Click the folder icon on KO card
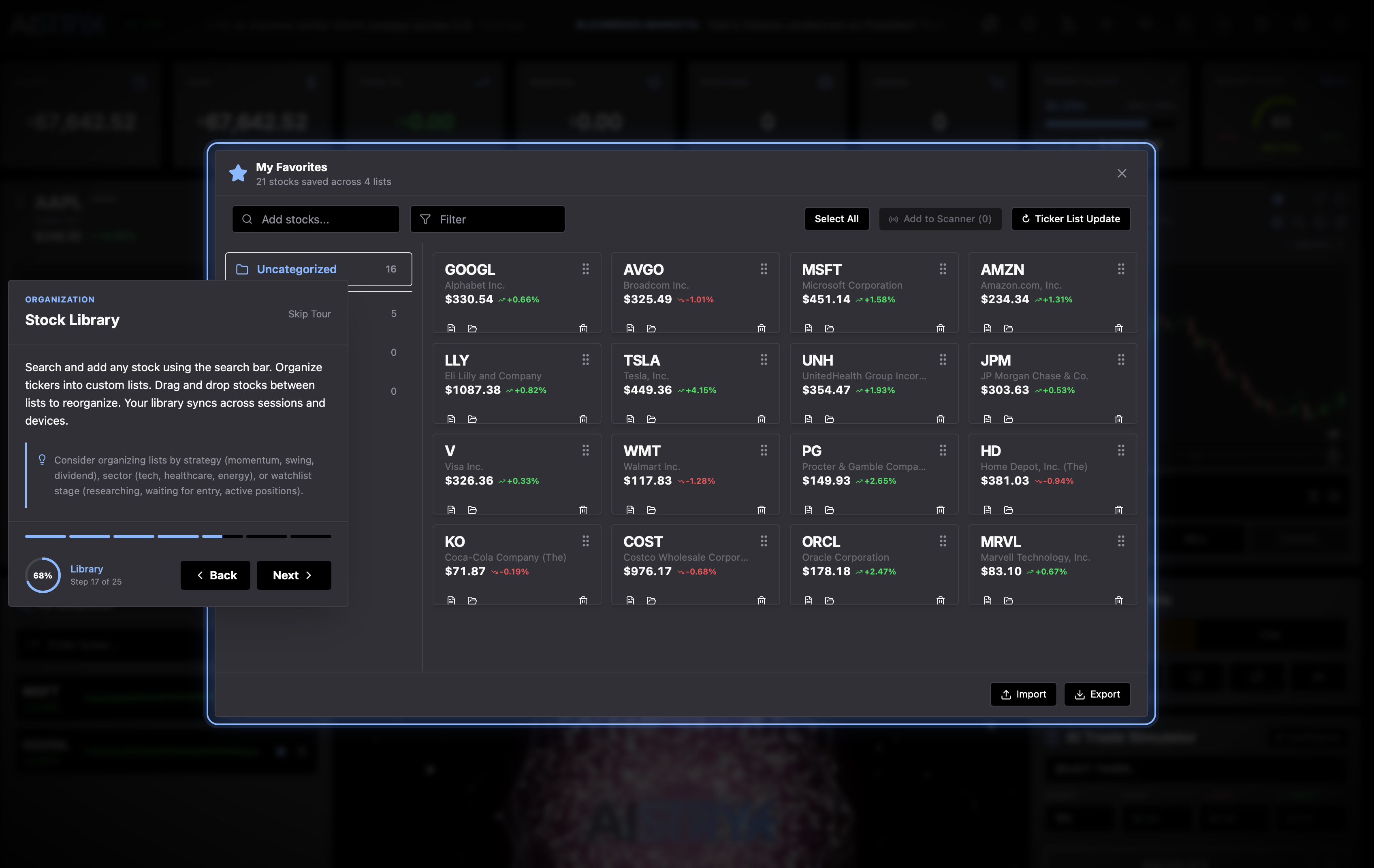The image size is (1374, 868). [472, 600]
